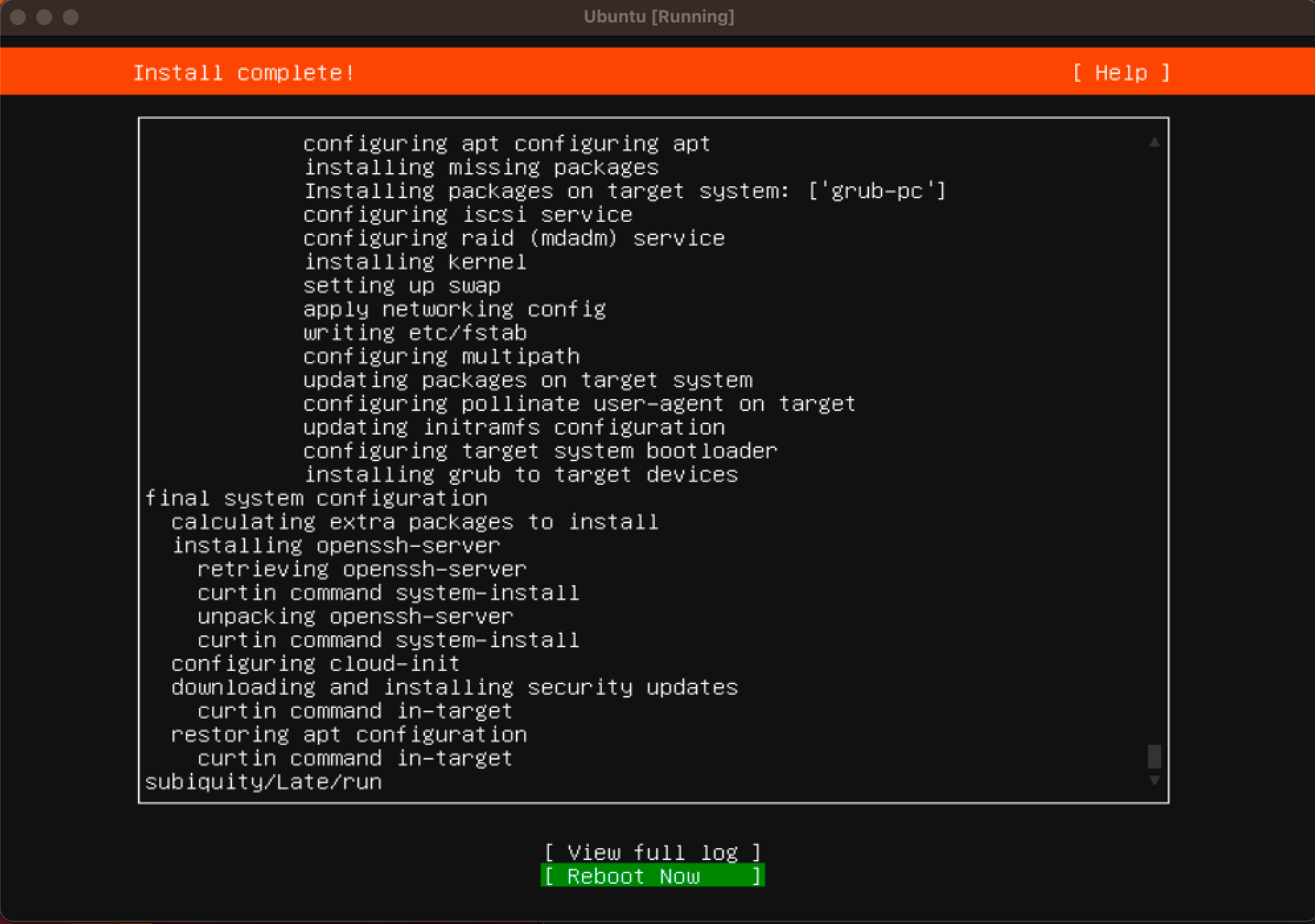Close the Ubuntu VM window
The height and width of the screenshot is (924, 1315).
19,17
